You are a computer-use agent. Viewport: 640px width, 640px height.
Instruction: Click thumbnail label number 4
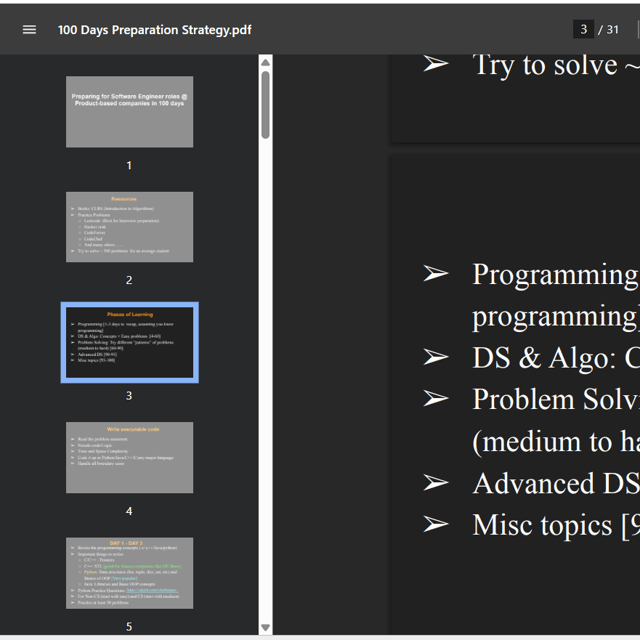129,511
